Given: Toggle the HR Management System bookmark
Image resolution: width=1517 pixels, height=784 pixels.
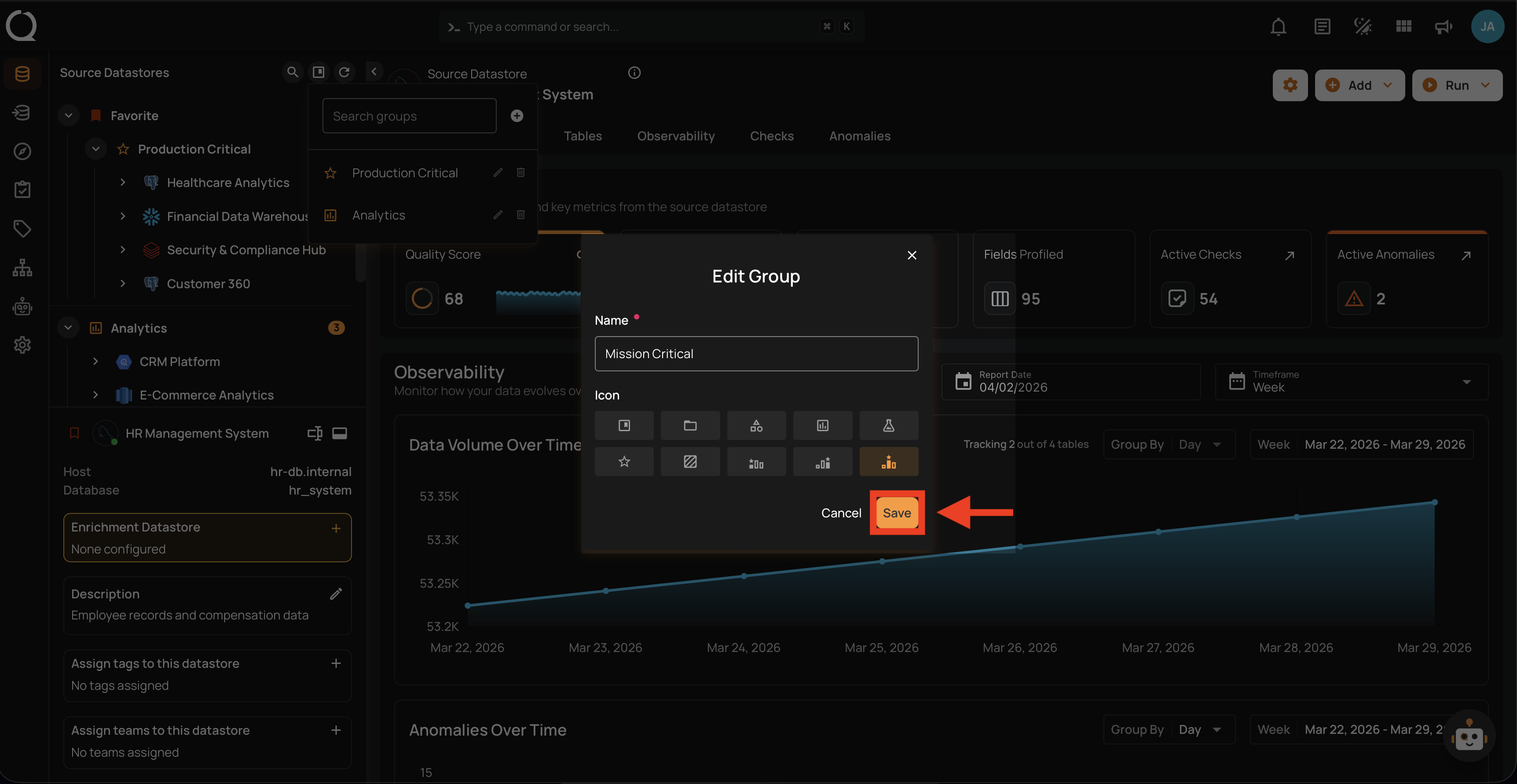Looking at the screenshot, I should click(x=75, y=433).
